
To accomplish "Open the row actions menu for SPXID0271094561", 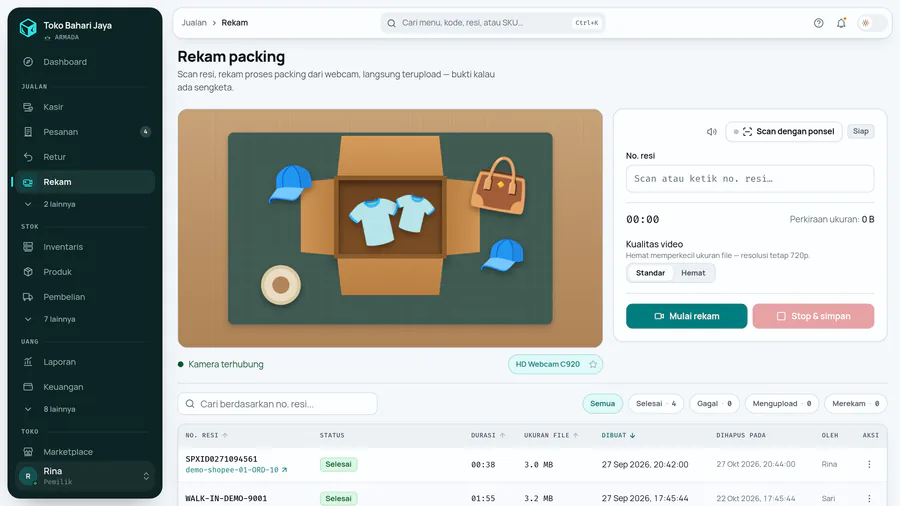I will [x=869, y=464].
